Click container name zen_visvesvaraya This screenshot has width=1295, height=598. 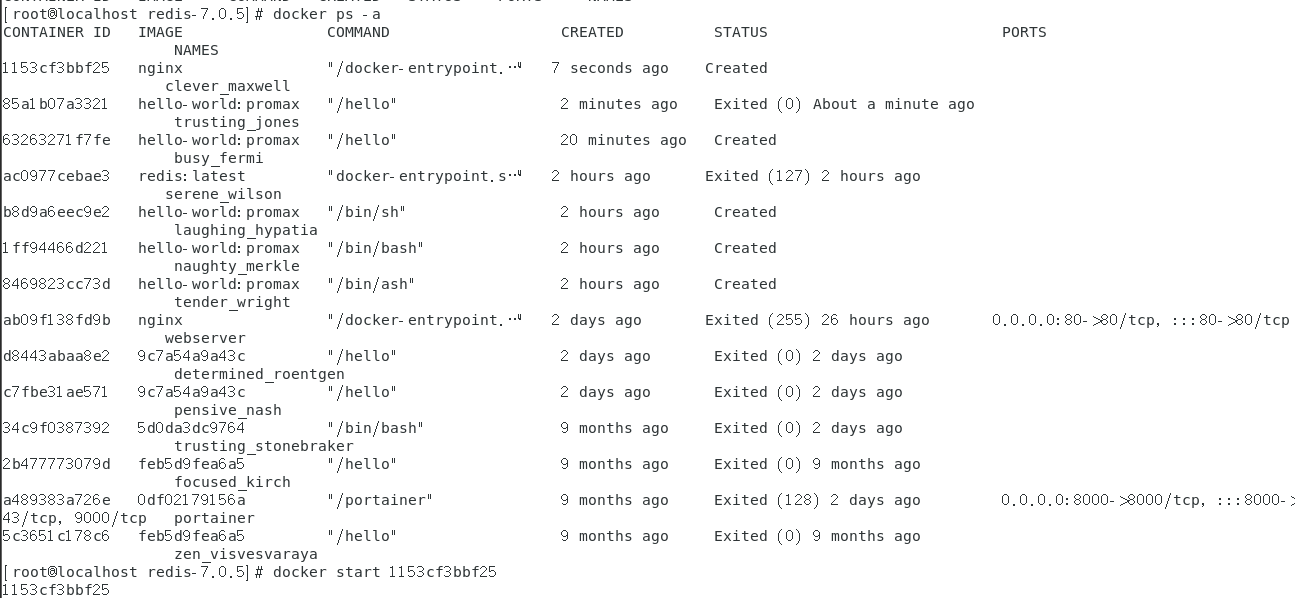(x=246, y=554)
